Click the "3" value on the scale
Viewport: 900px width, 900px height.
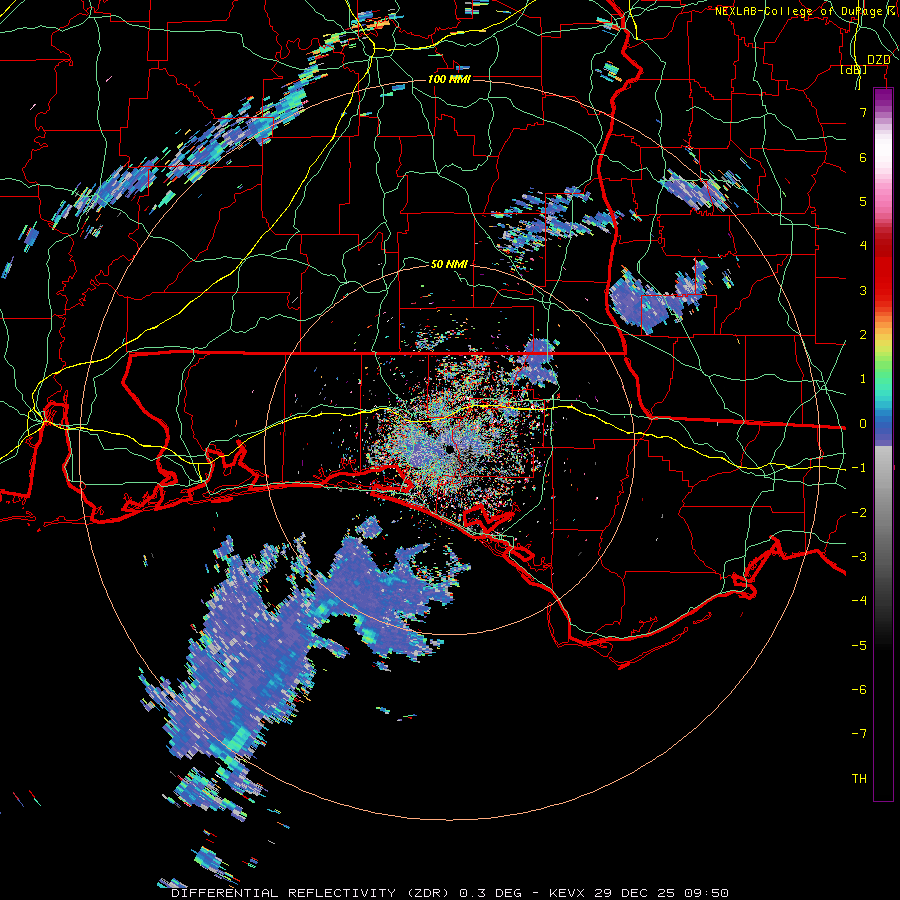(x=863, y=290)
